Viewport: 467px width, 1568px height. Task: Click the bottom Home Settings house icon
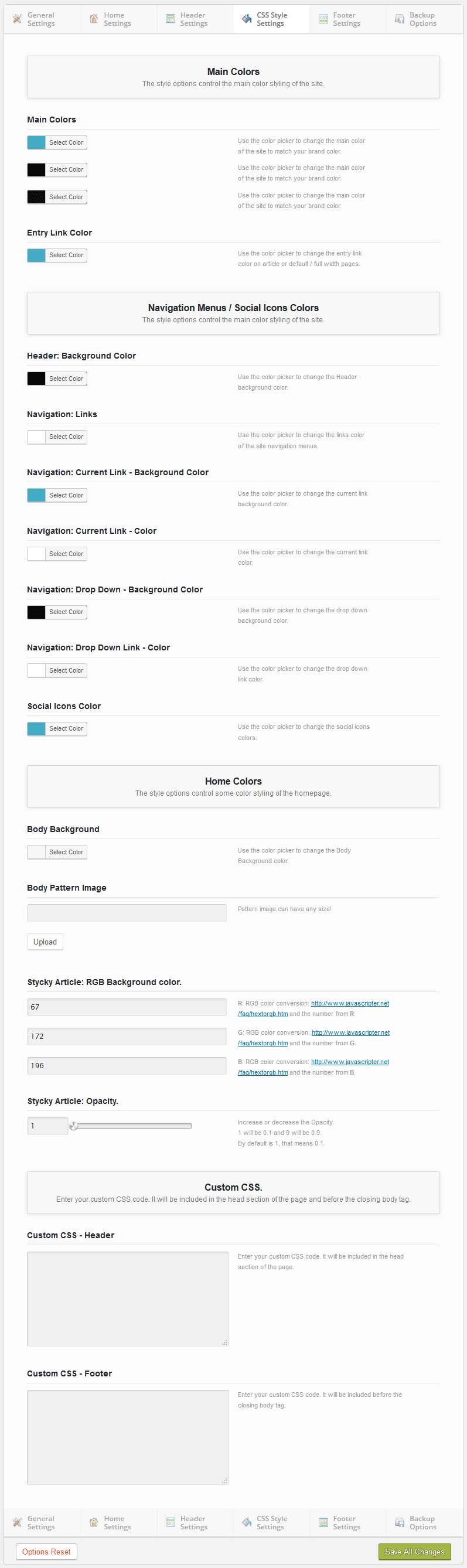pos(93,1522)
